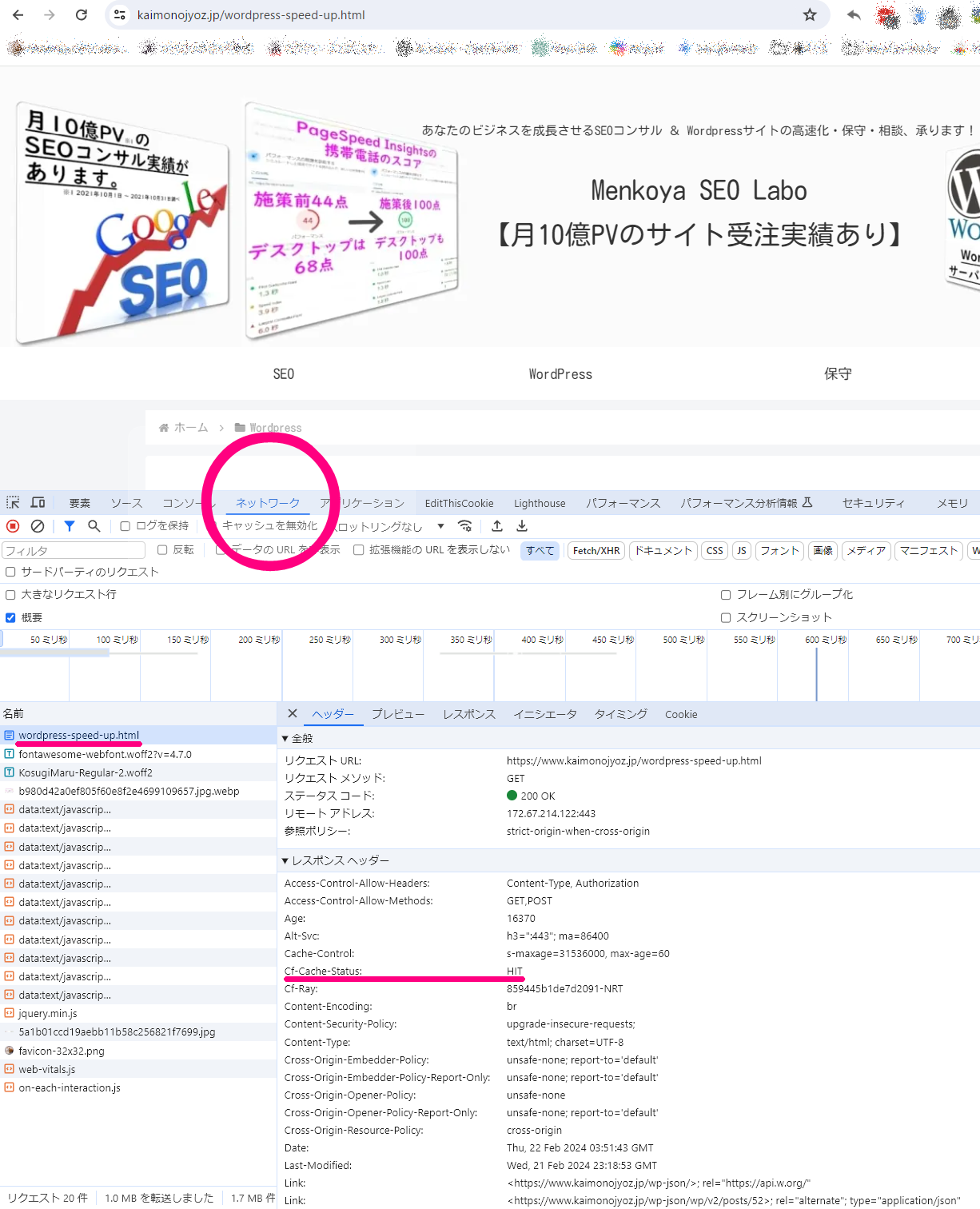Switch to the 要素 DevTools tab
Screen dimensions: 980x1209
point(80,503)
